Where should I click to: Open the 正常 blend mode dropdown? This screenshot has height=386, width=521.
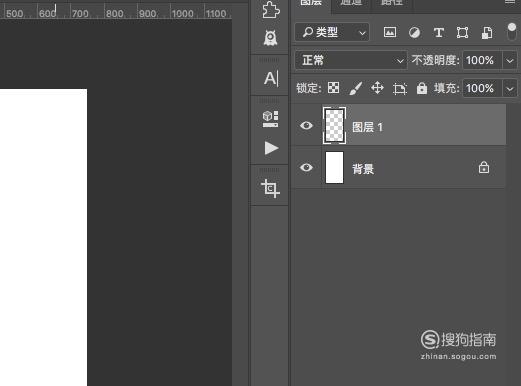(351, 60)
